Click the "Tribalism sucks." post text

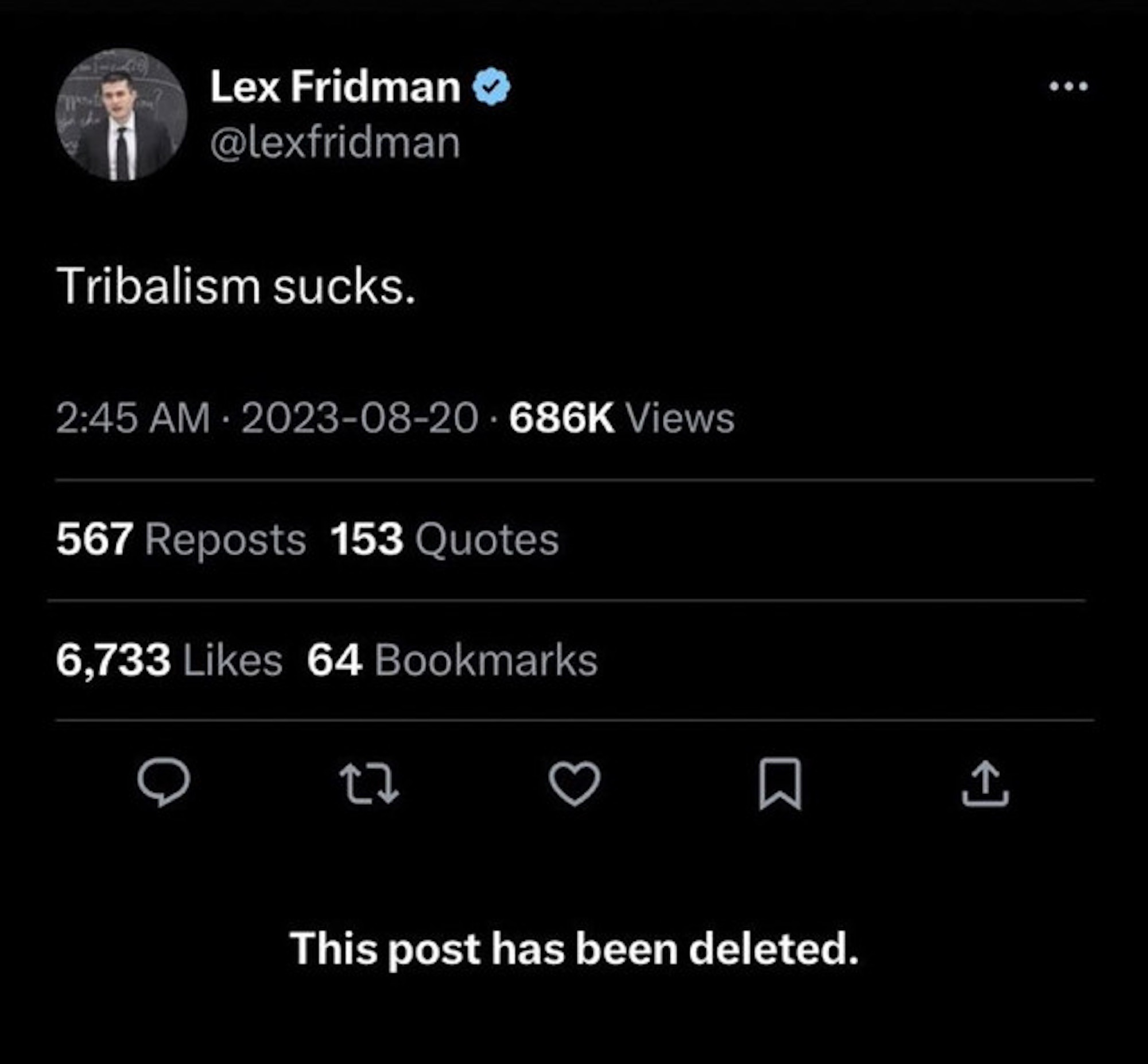236,287
